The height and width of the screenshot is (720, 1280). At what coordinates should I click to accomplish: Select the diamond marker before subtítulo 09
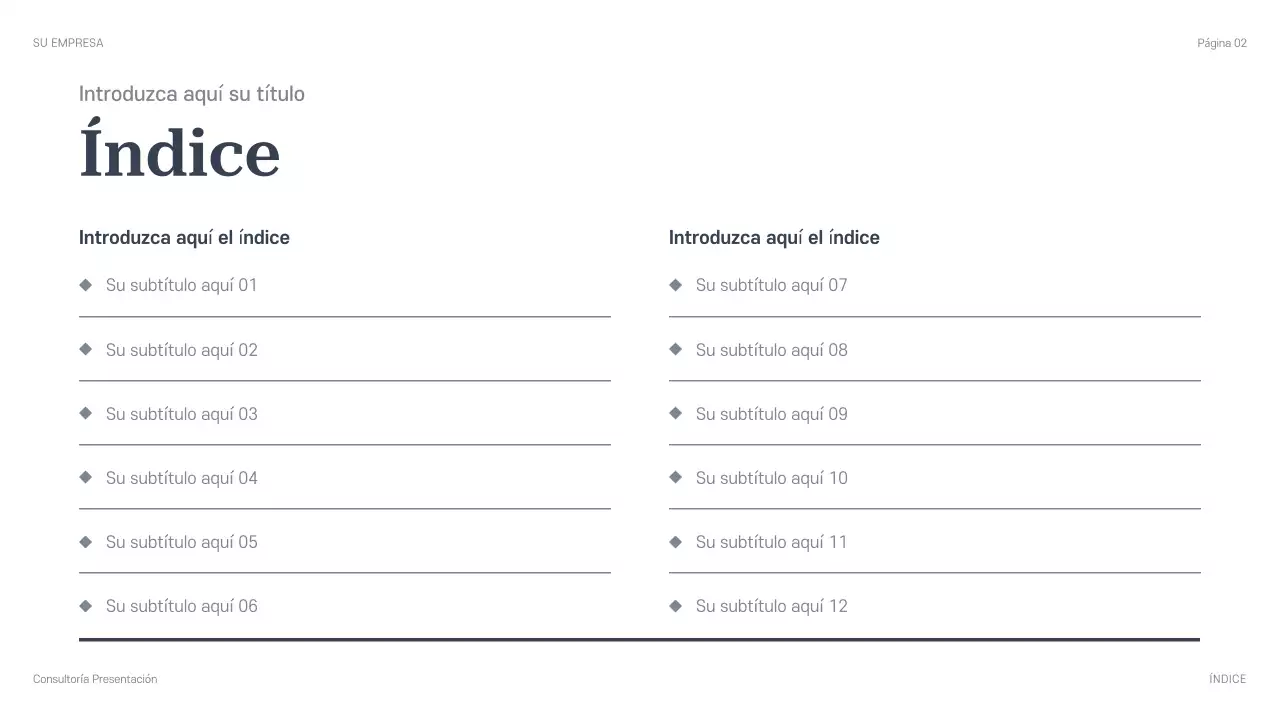675,413
